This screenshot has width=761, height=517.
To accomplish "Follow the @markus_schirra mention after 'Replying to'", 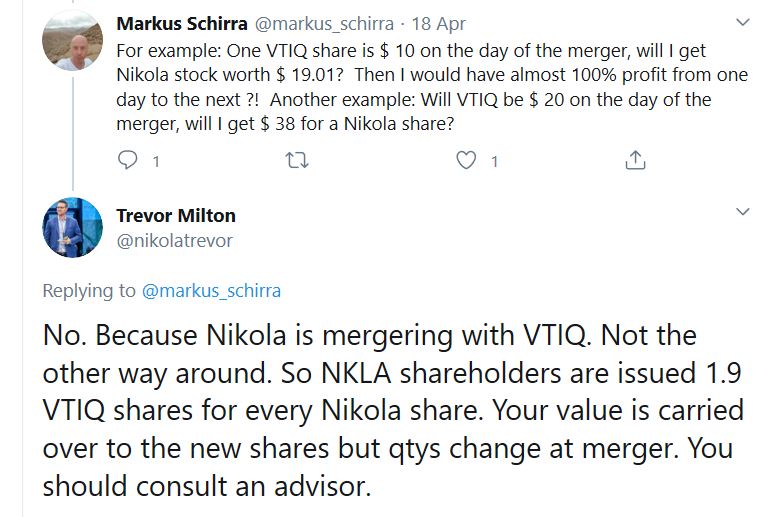I will [211, 291].
